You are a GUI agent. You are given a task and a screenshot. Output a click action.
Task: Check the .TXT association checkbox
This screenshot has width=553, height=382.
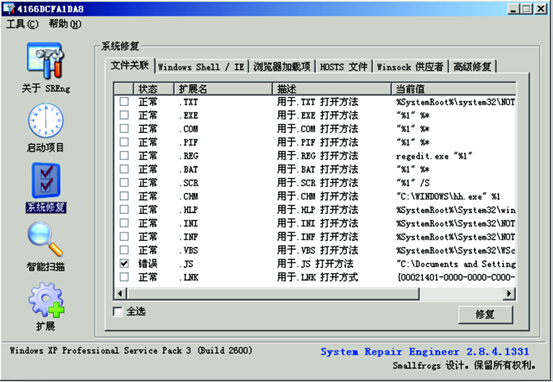pos(124,102)
